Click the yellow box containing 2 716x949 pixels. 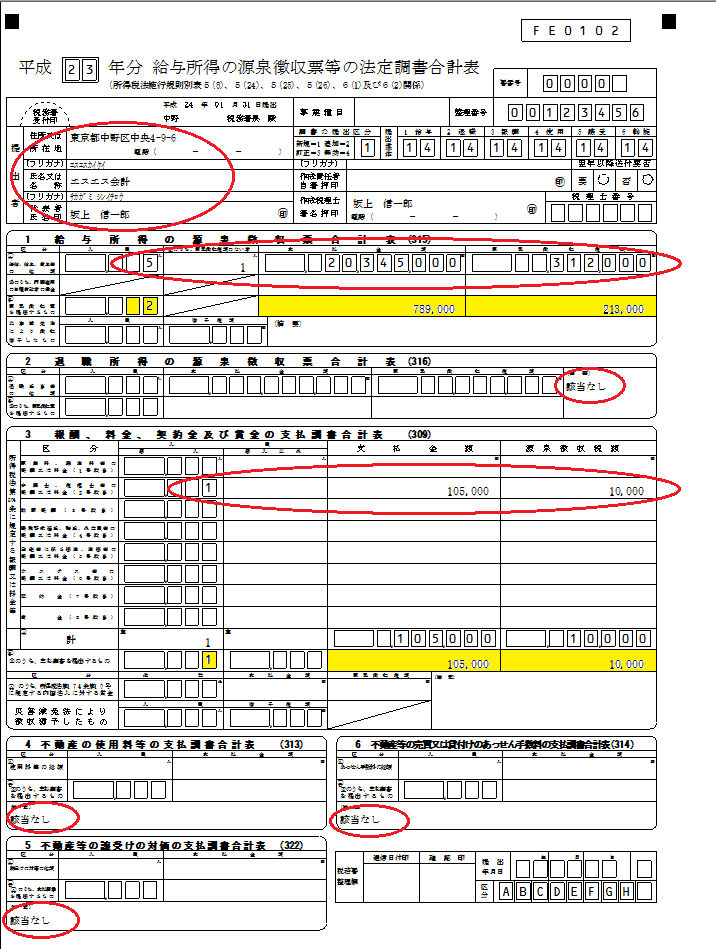tap(149, 306)
